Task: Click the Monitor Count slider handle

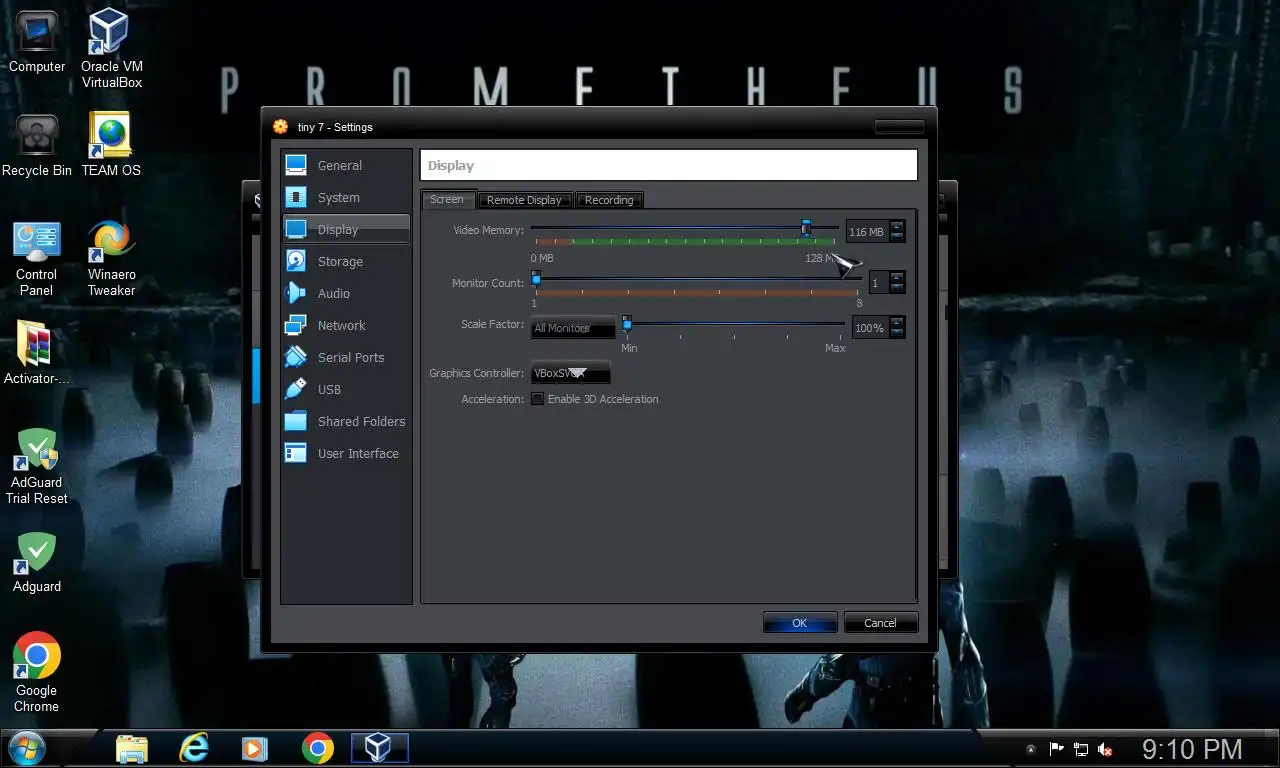Action: [536, 278]
